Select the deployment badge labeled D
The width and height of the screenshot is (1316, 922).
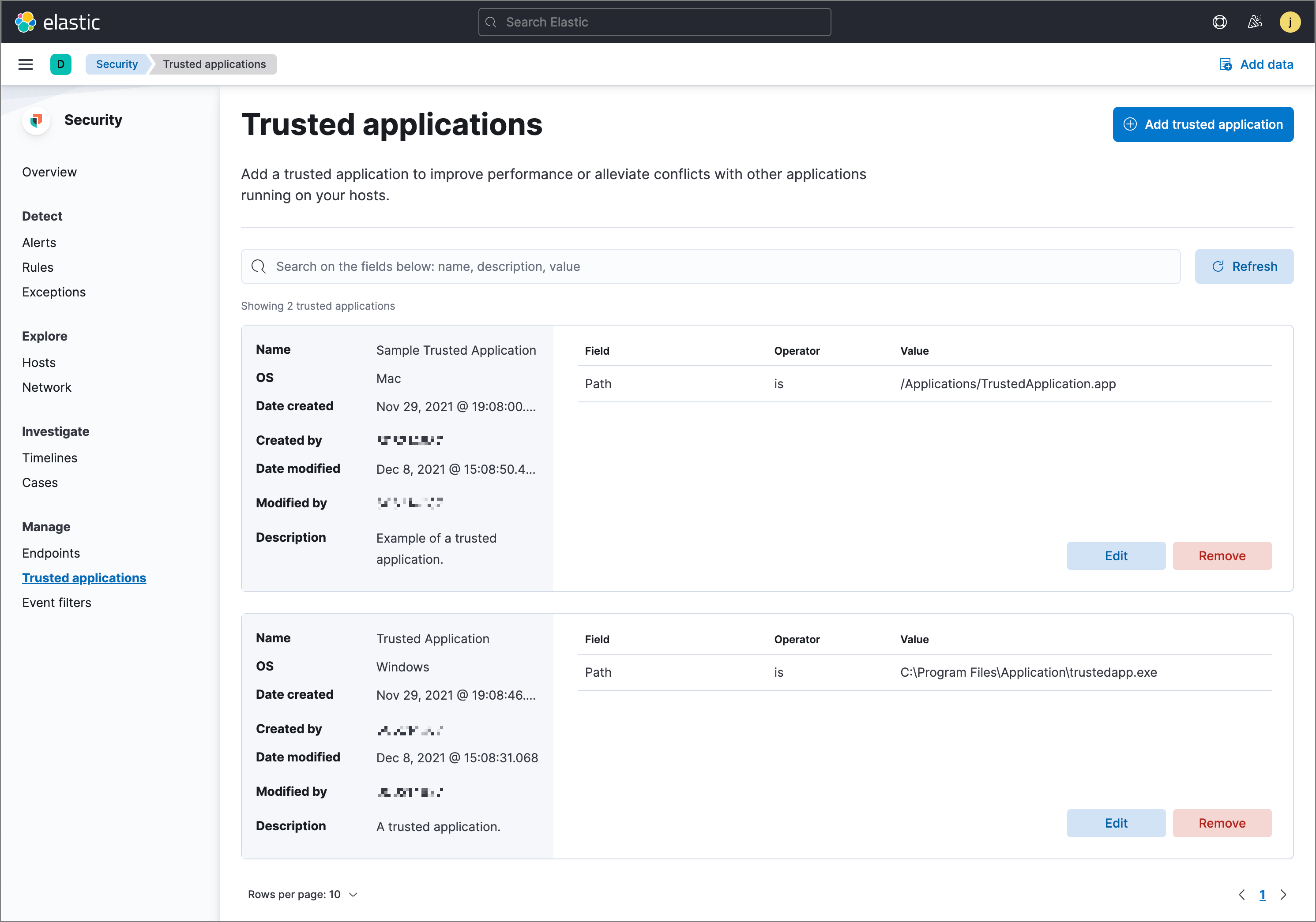tap(61, 64)
